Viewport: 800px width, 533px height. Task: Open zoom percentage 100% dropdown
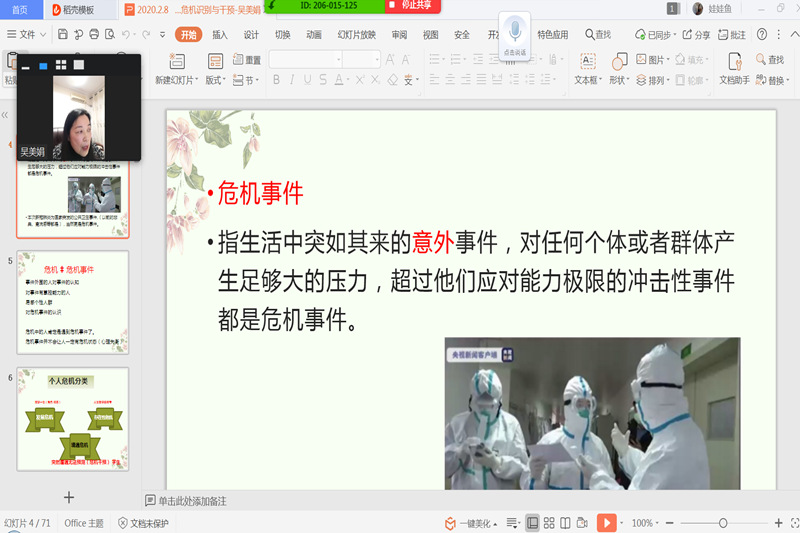pos(645,523)
